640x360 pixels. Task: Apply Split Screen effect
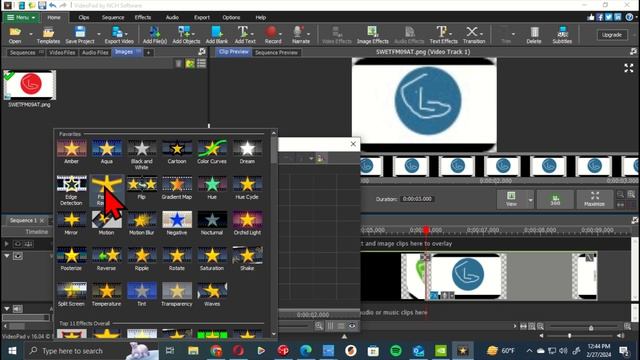[x=71, y=294]
